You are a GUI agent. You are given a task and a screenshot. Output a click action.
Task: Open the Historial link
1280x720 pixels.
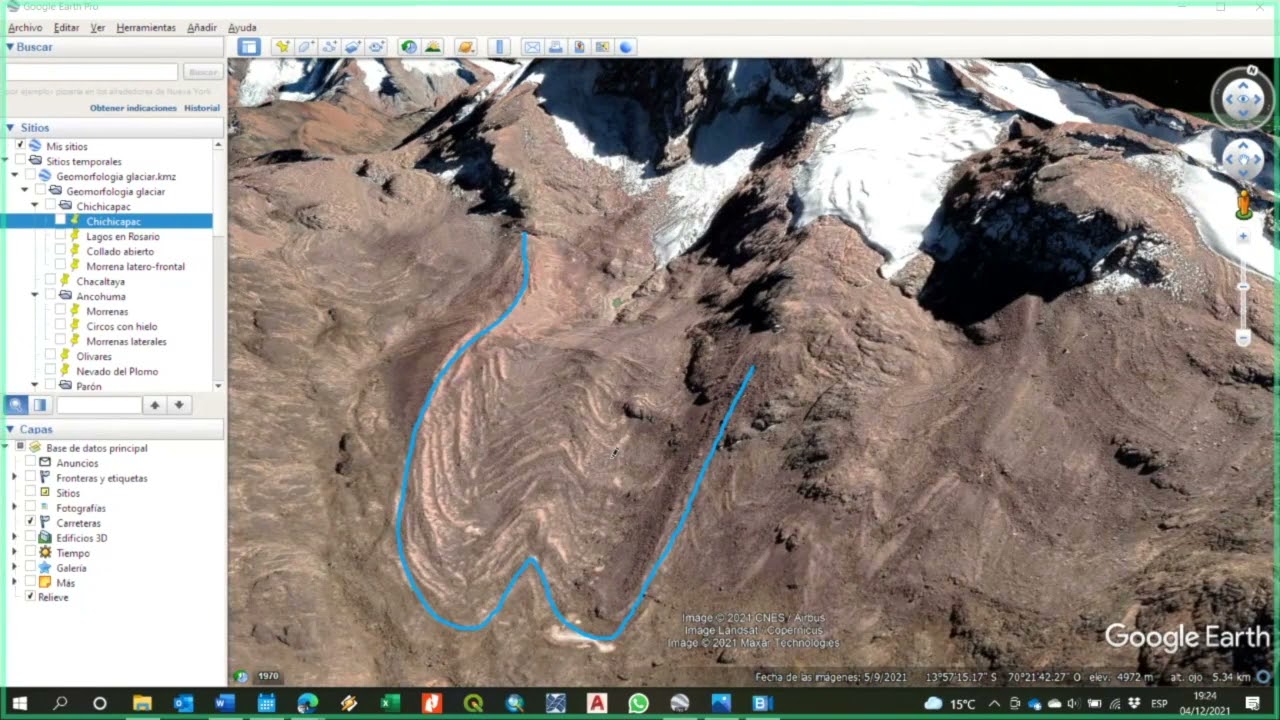[x=202, y=108]
